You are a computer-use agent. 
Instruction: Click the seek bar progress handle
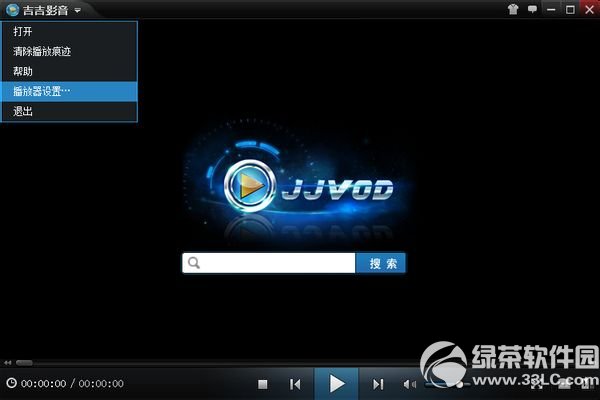pos(24,362)
